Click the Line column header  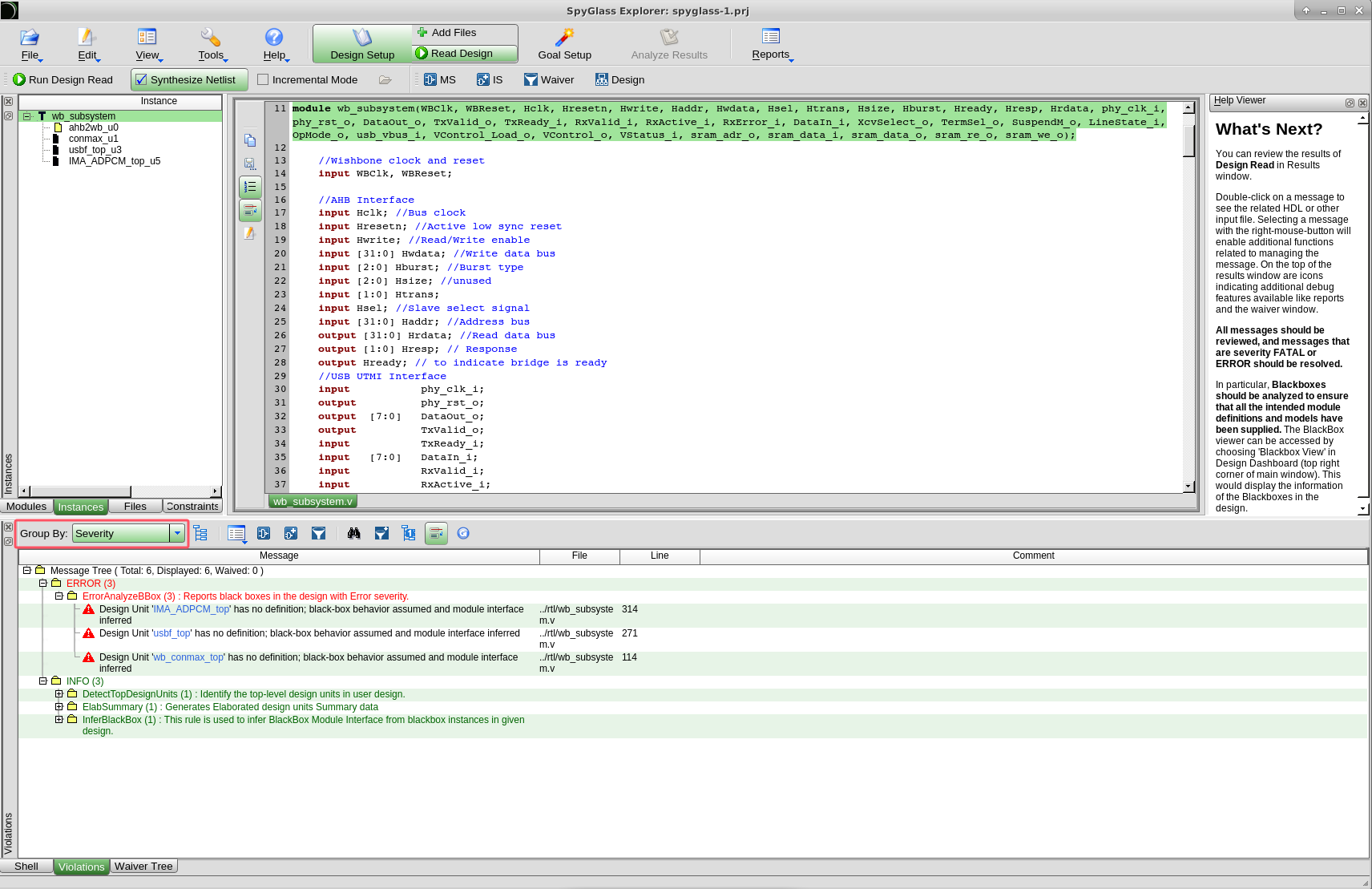click(x=660, y=556)
